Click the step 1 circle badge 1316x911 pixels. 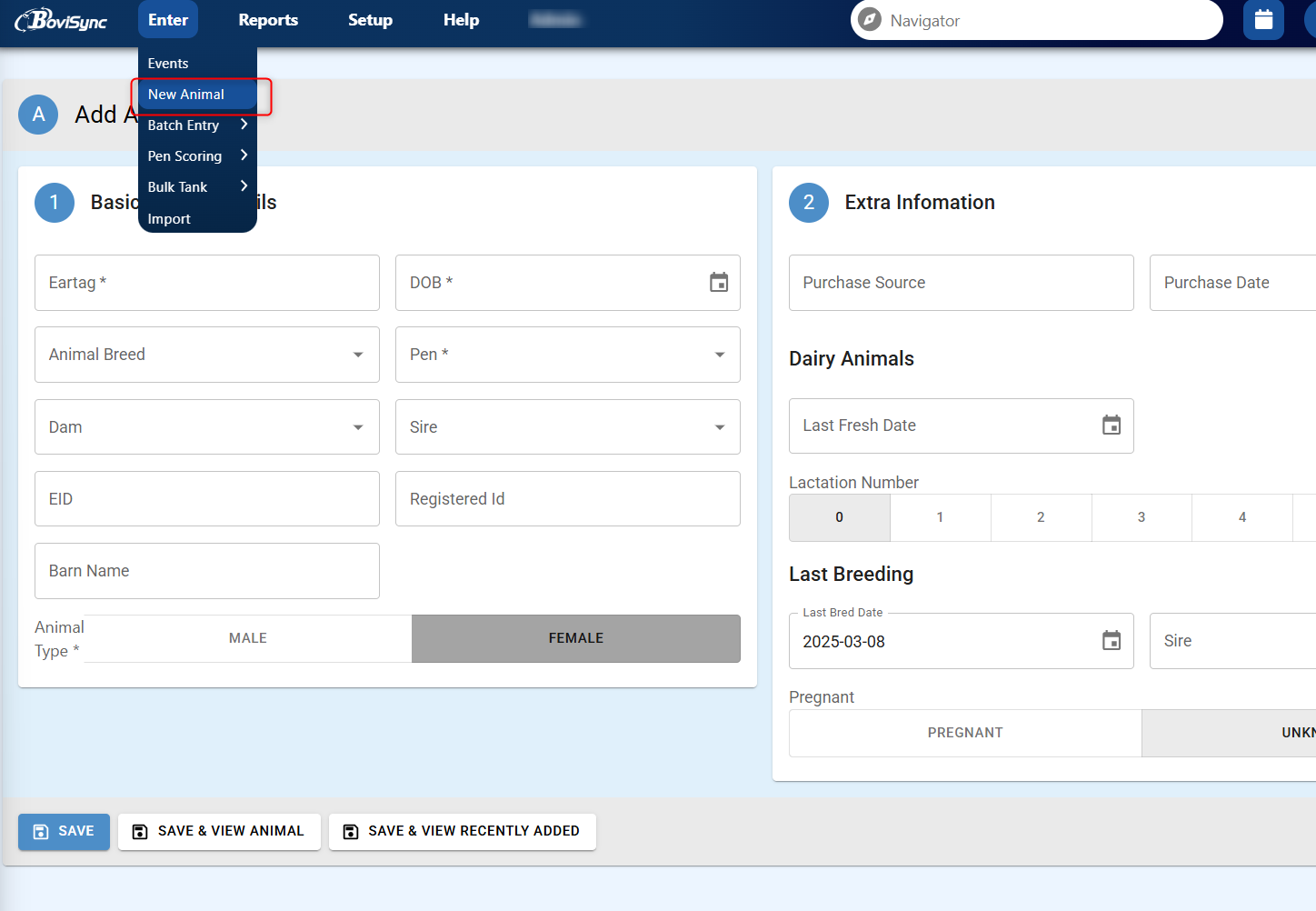pos(55,202)
